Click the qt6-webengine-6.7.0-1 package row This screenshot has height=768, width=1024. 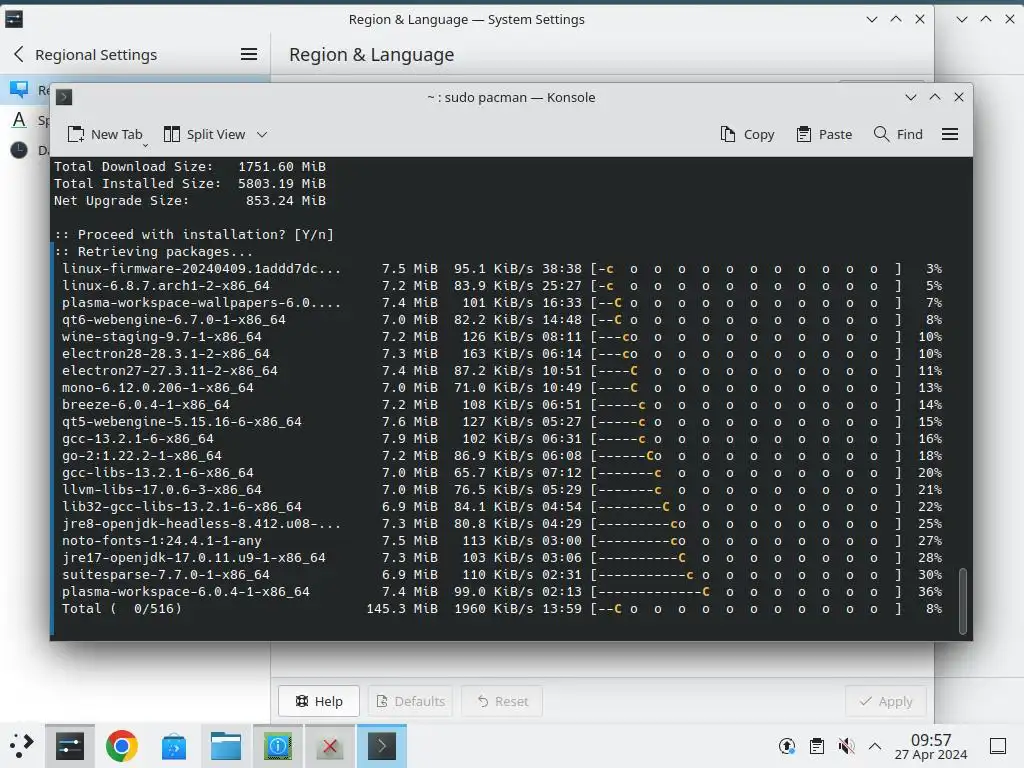(x=502, y=319)
